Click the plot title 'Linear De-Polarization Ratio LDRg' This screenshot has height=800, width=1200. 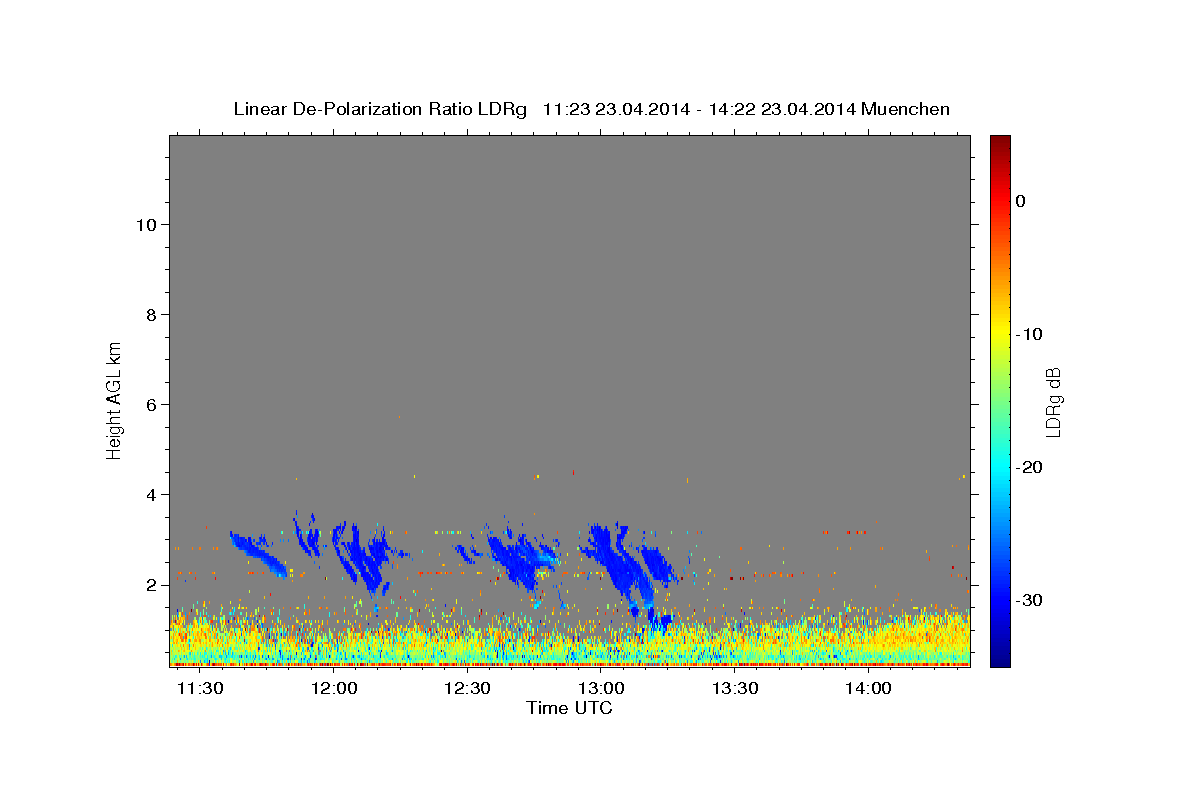(380, 109)
